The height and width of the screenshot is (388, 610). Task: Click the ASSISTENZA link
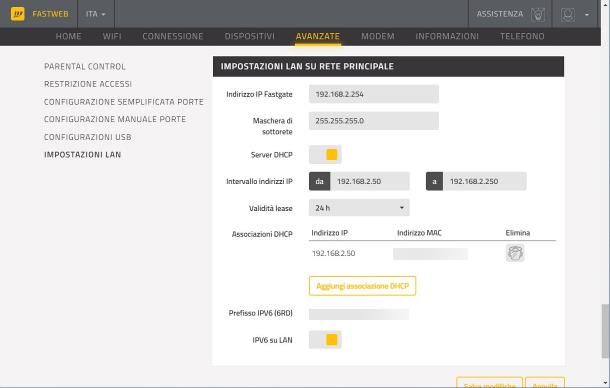(500, 14)
